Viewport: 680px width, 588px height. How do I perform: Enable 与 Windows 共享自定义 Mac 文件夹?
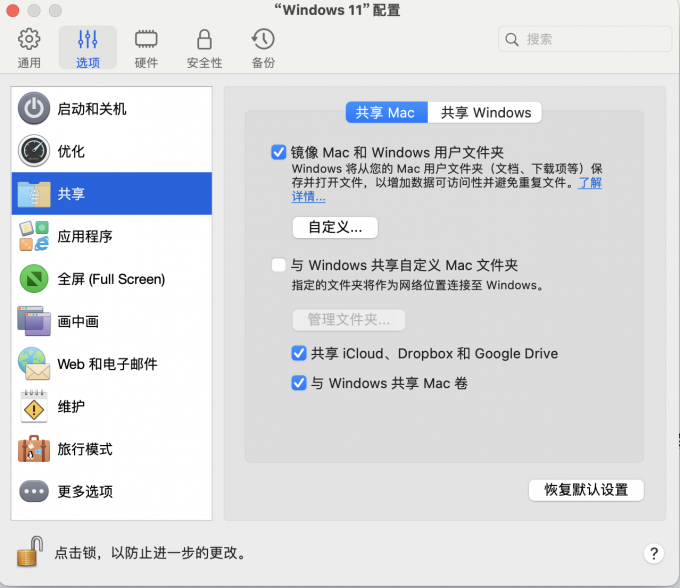coord(279,265)
